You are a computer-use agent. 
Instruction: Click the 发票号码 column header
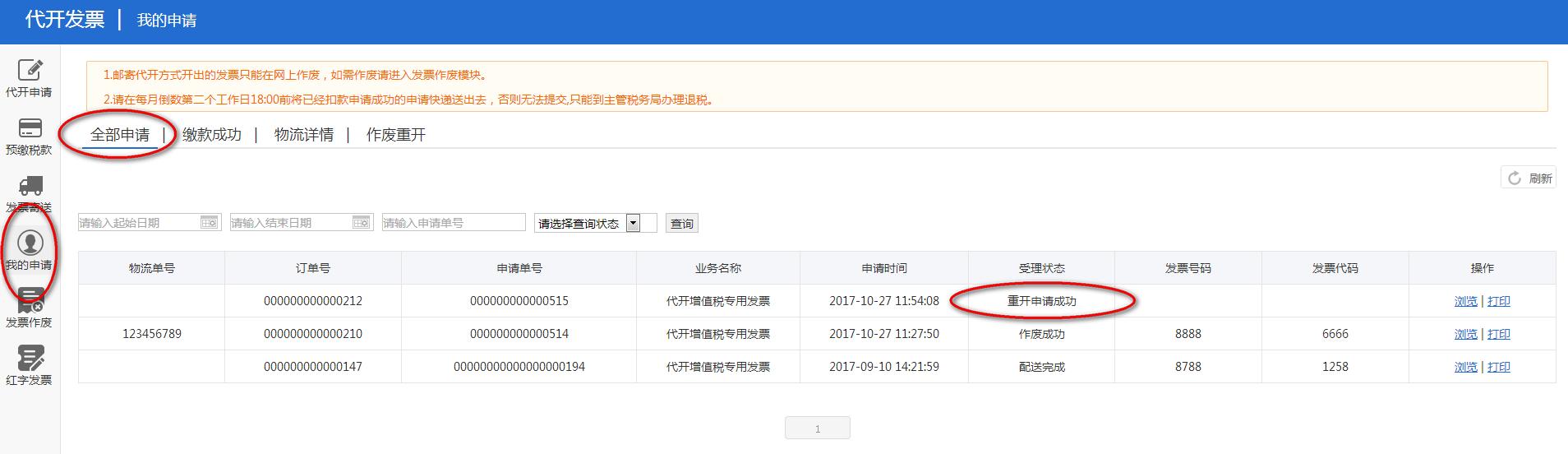click(x=1188, y=268)
